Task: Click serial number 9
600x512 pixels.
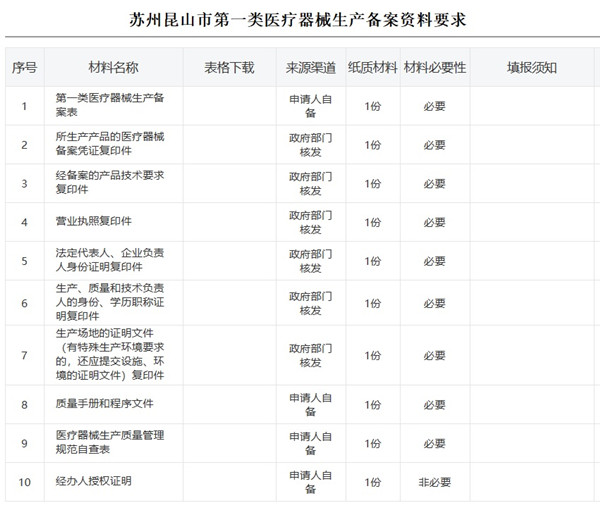Action: point(24,444)
